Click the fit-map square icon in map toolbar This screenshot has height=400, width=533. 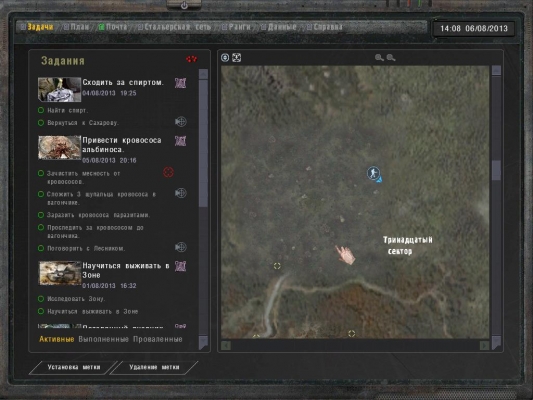tap(237, 58)
